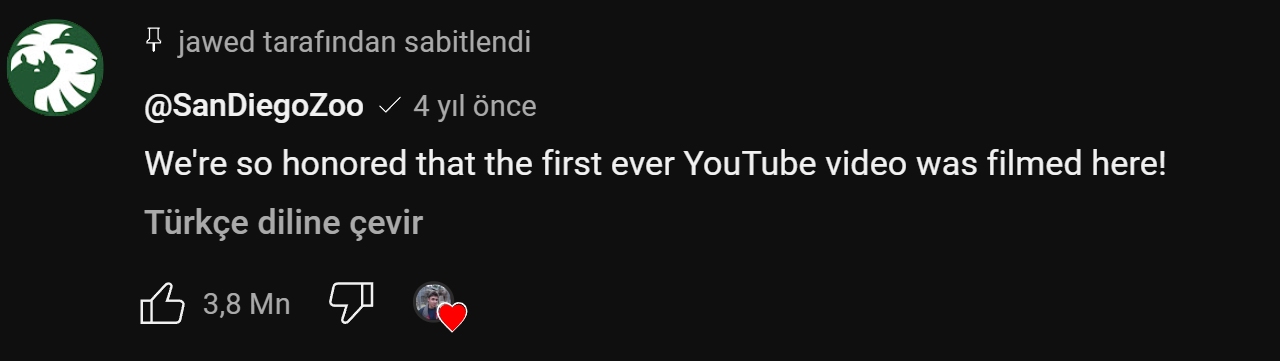Image resolution: width=1280 pixels, height=361 pixels.
Task: Click the pin icon above the comment
Action: [153, 41]
